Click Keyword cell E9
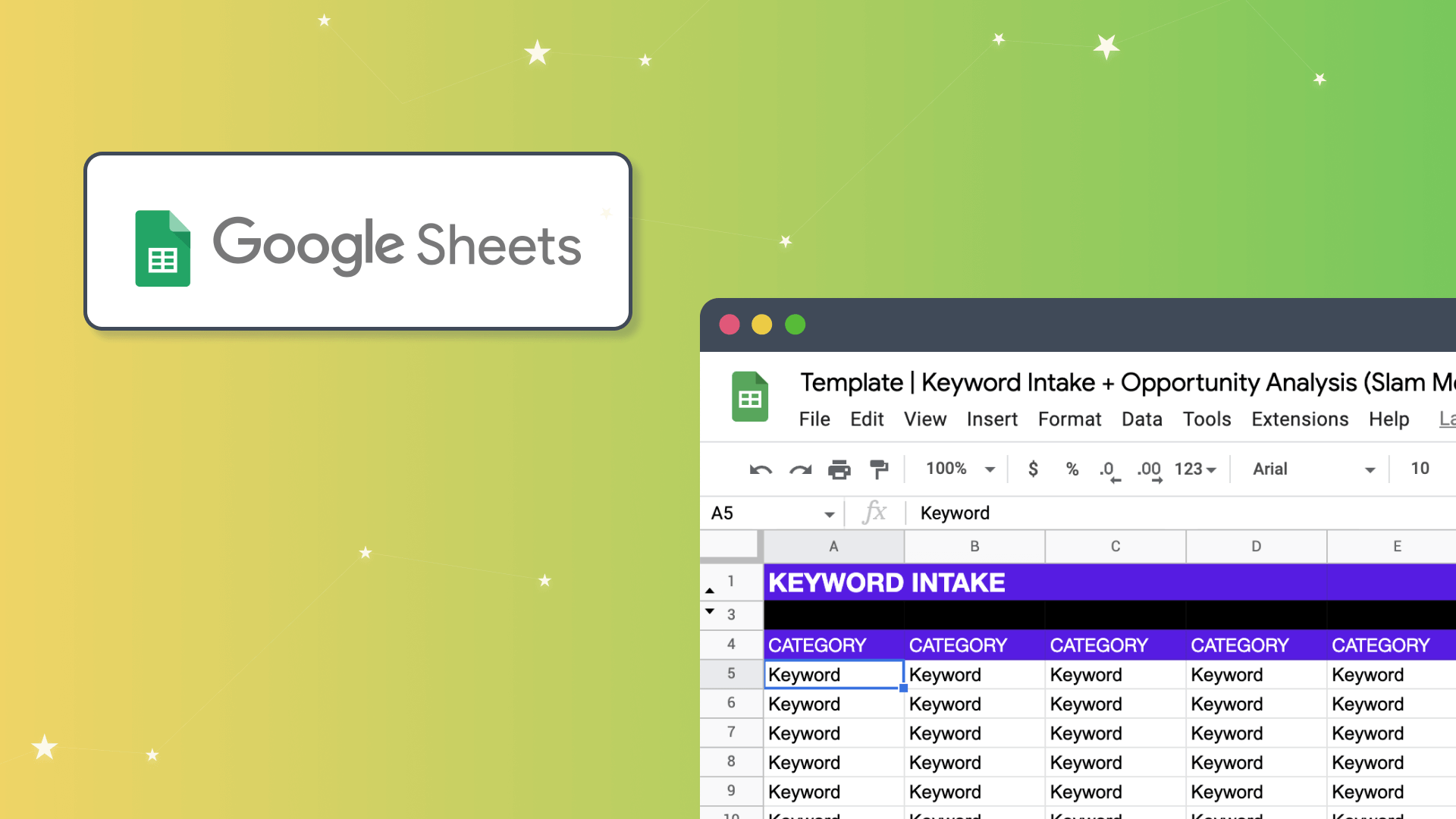 pos(1392,792)
